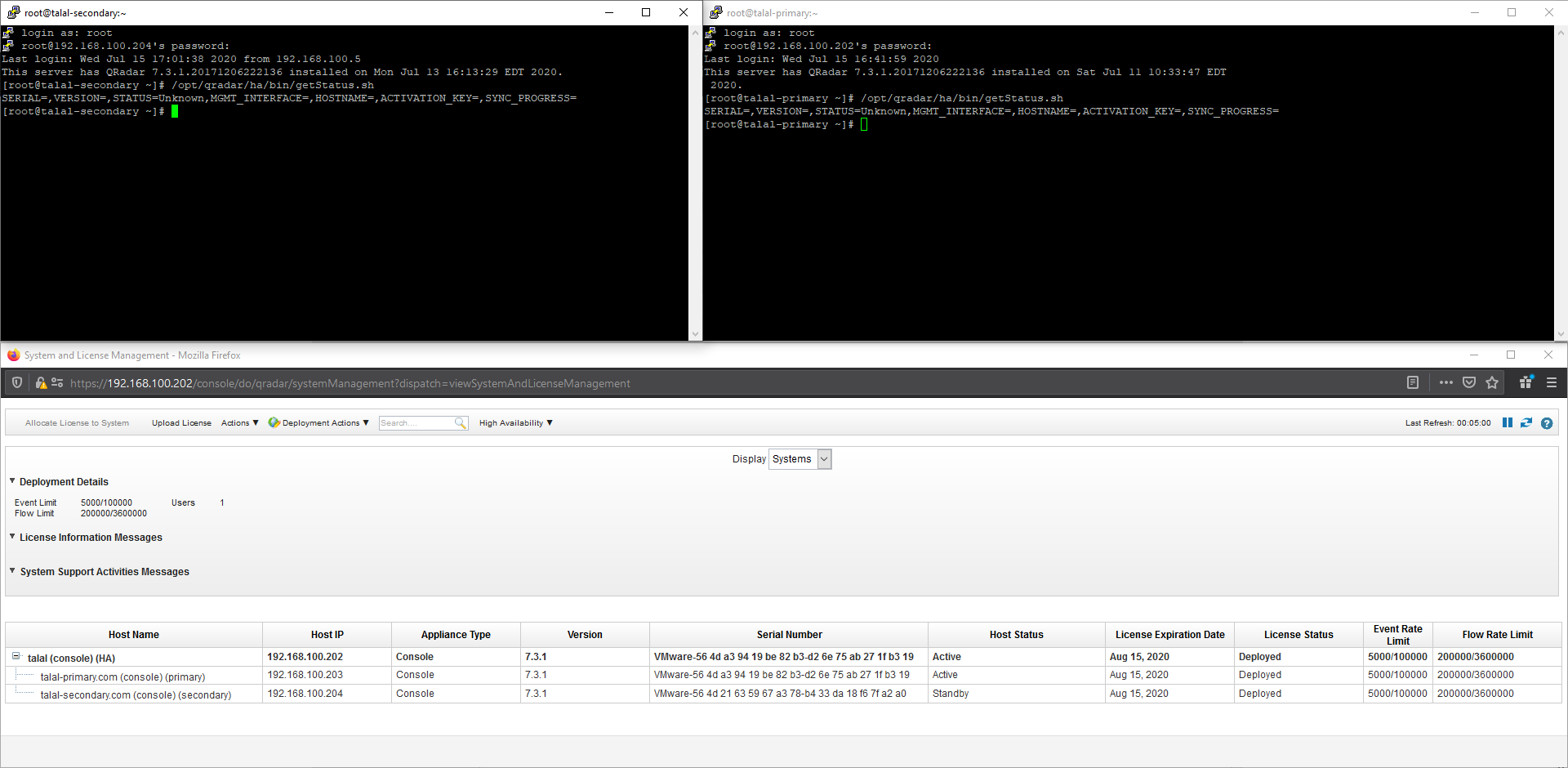The width and height of the screenshot is (1568, 768).
Task: Sort by the License Status column header
Action: [1298, 635]
